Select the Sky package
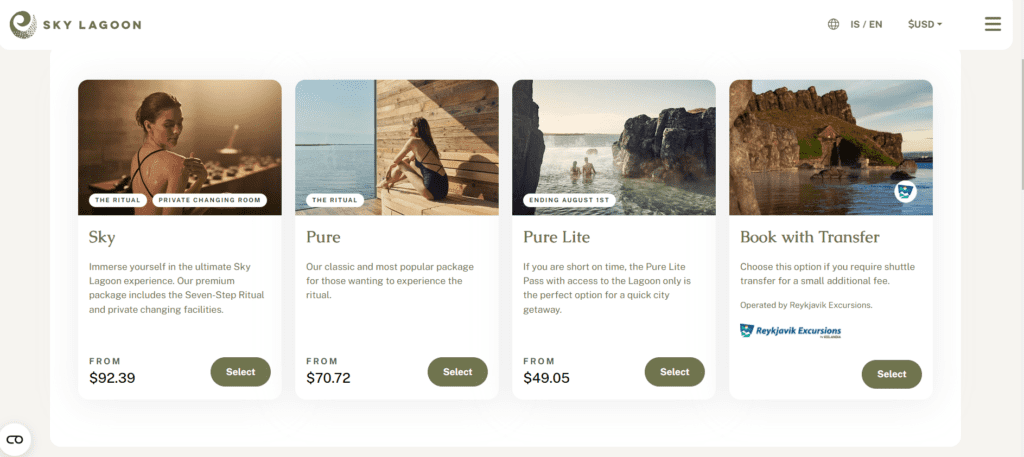 [x=240, y=371]
